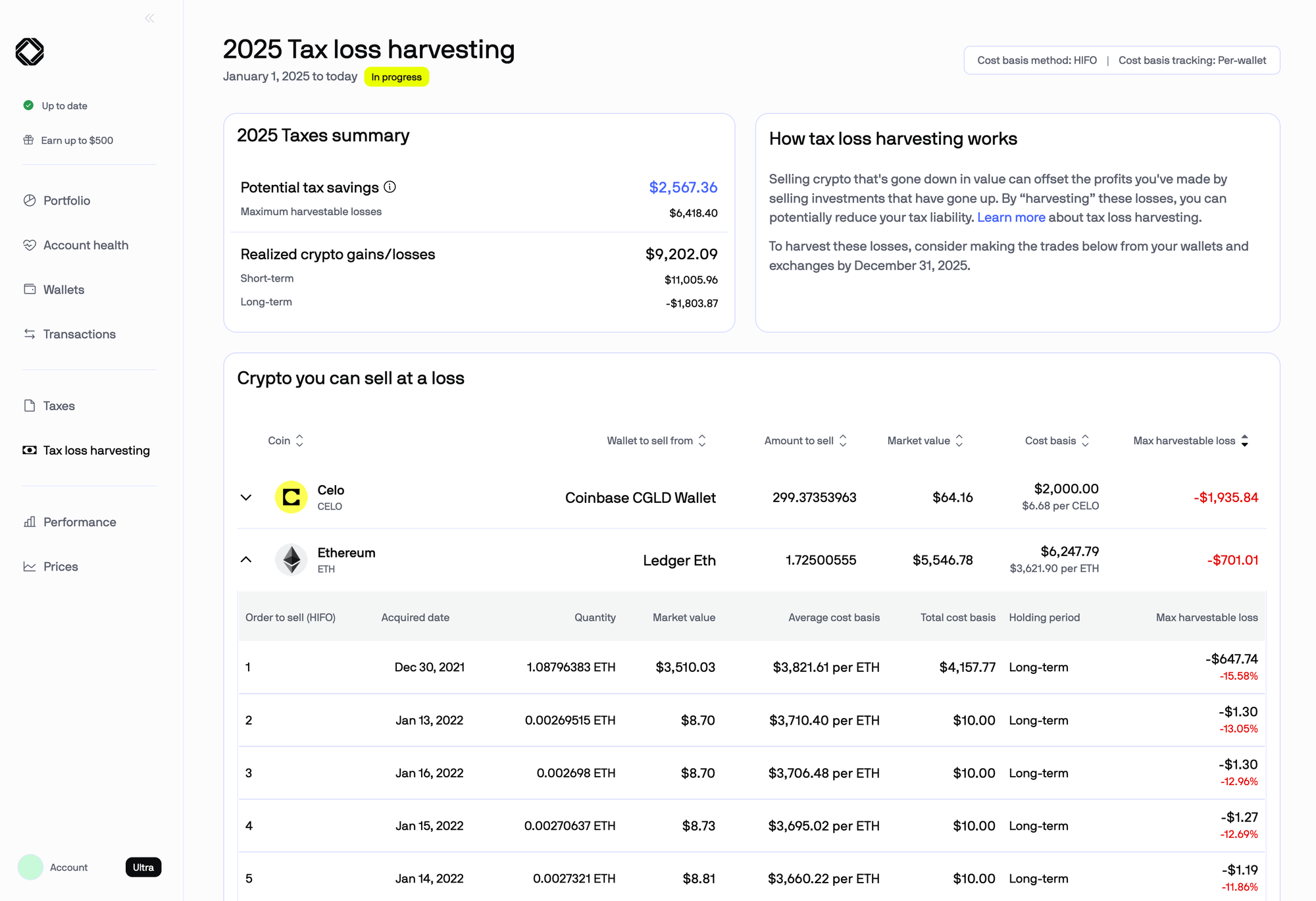This screenshot has width=1316, height=901.
Task: Click the Cost basis method HIFO button
Action: 1036,61
